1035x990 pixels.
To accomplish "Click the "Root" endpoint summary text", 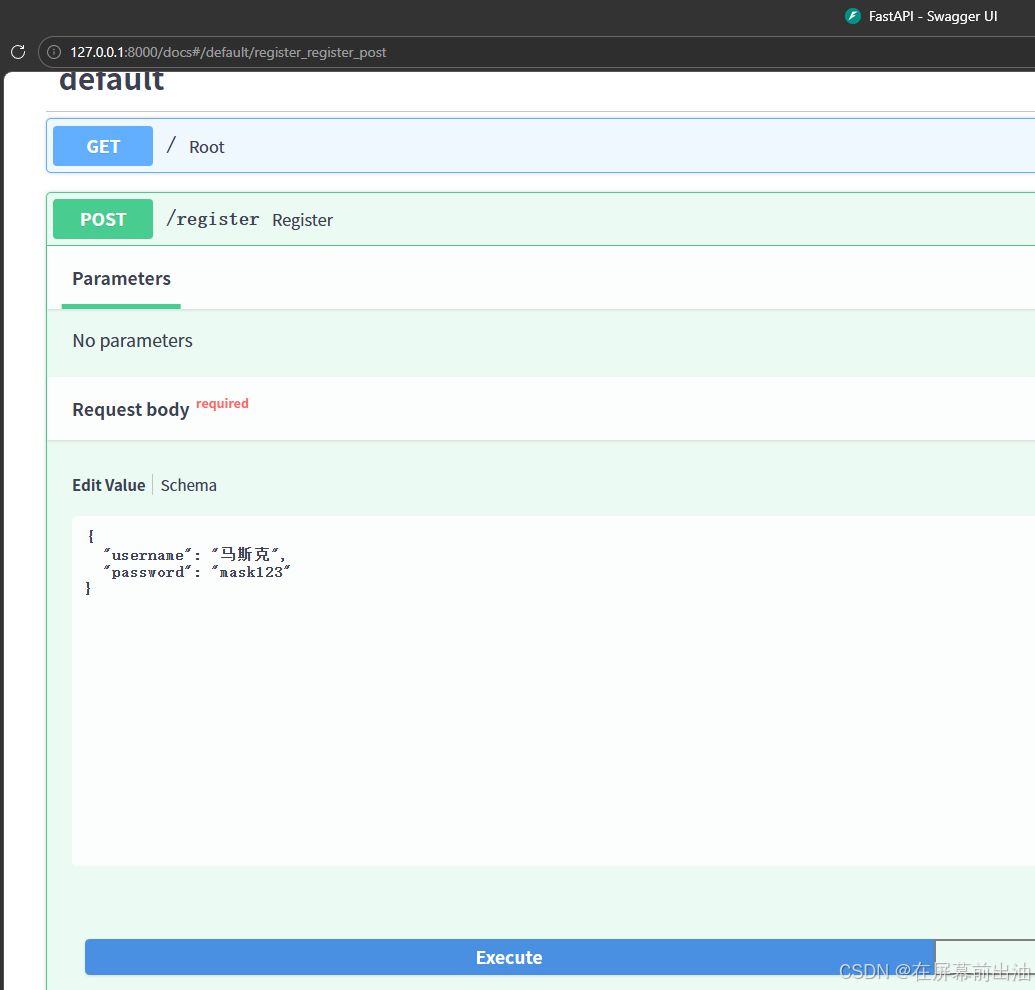I will tap(207, 147).
